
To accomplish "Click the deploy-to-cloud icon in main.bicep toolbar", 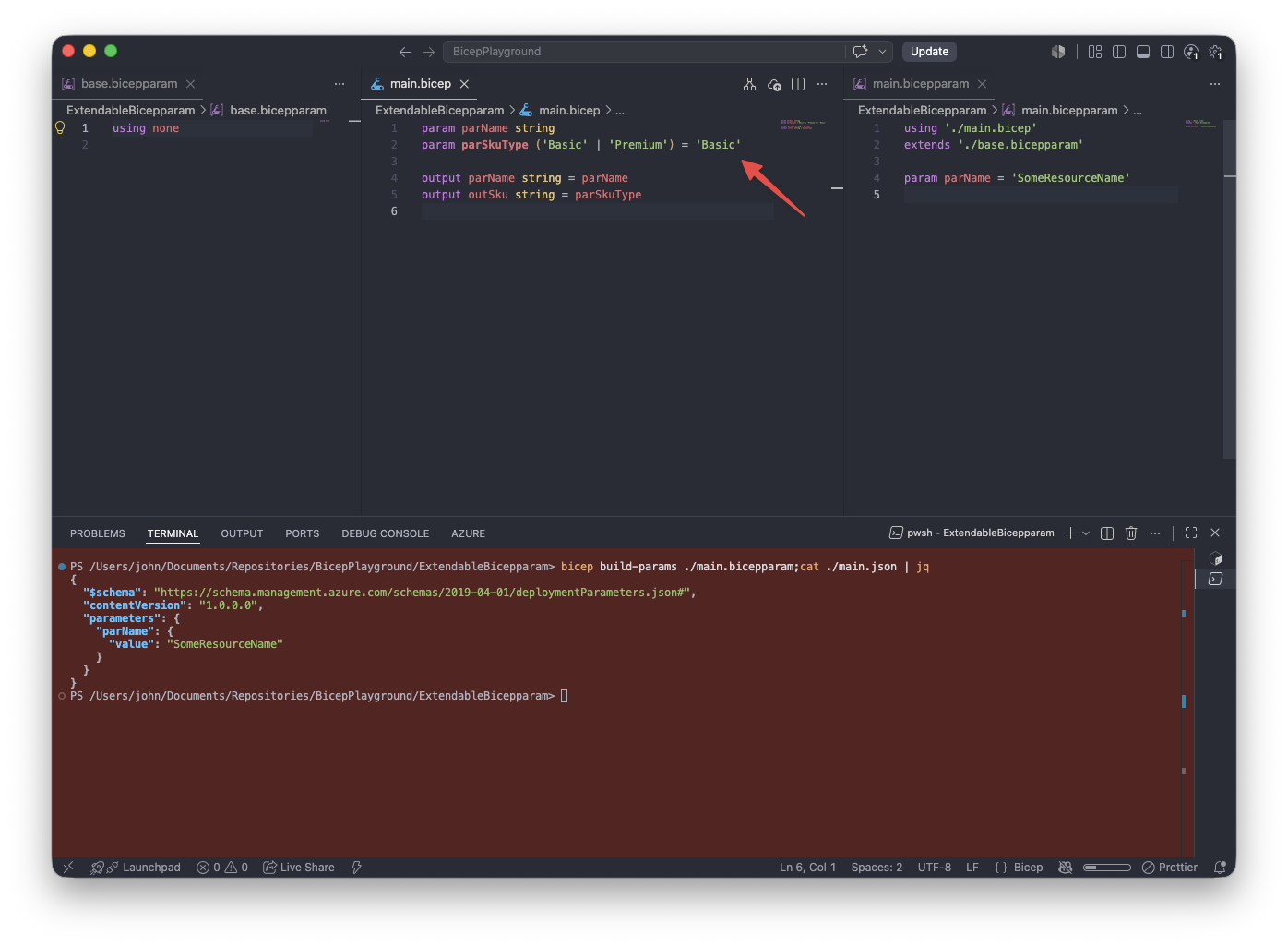I will tap(774, 84).
